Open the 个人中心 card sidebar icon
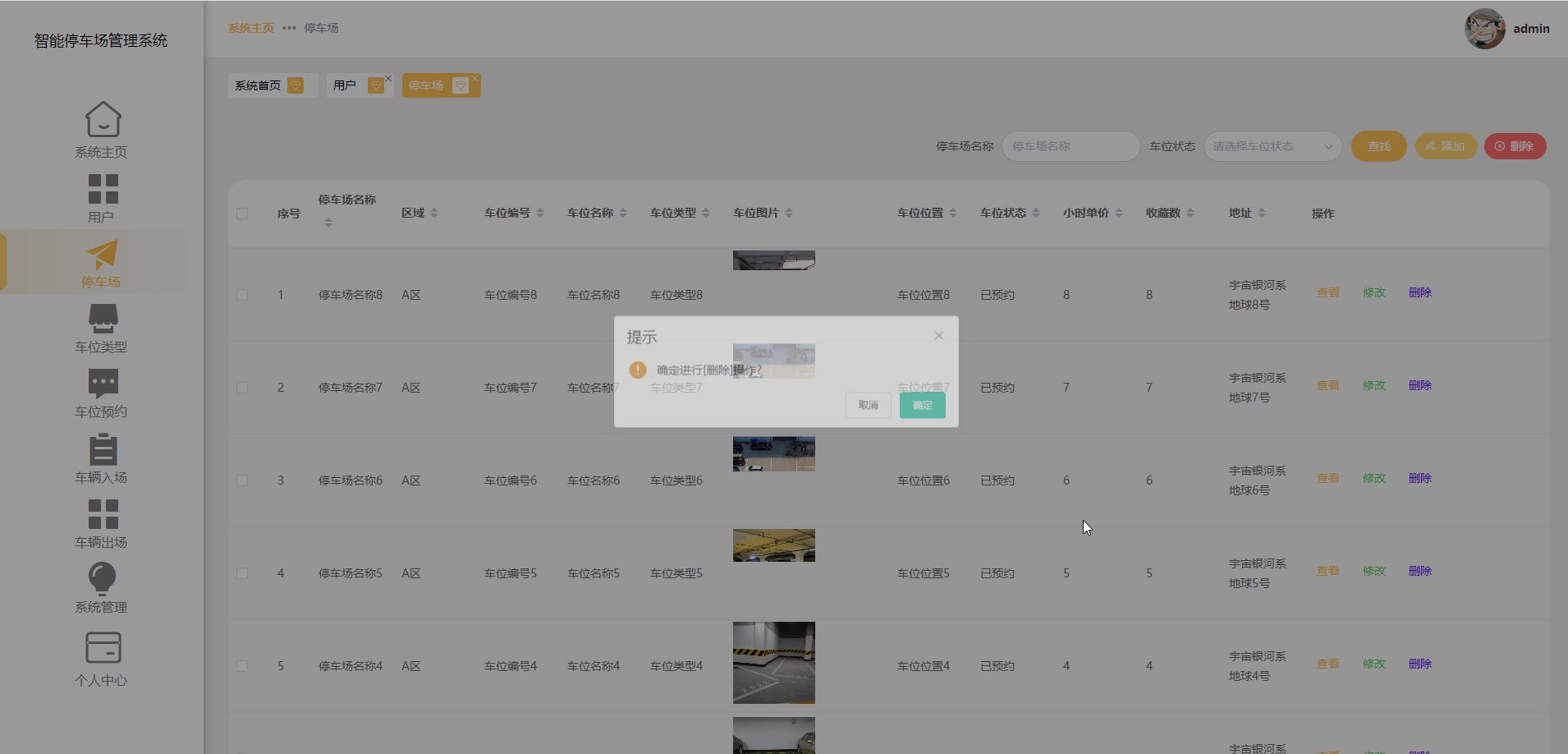The image size is (1568, 754). 103,648
